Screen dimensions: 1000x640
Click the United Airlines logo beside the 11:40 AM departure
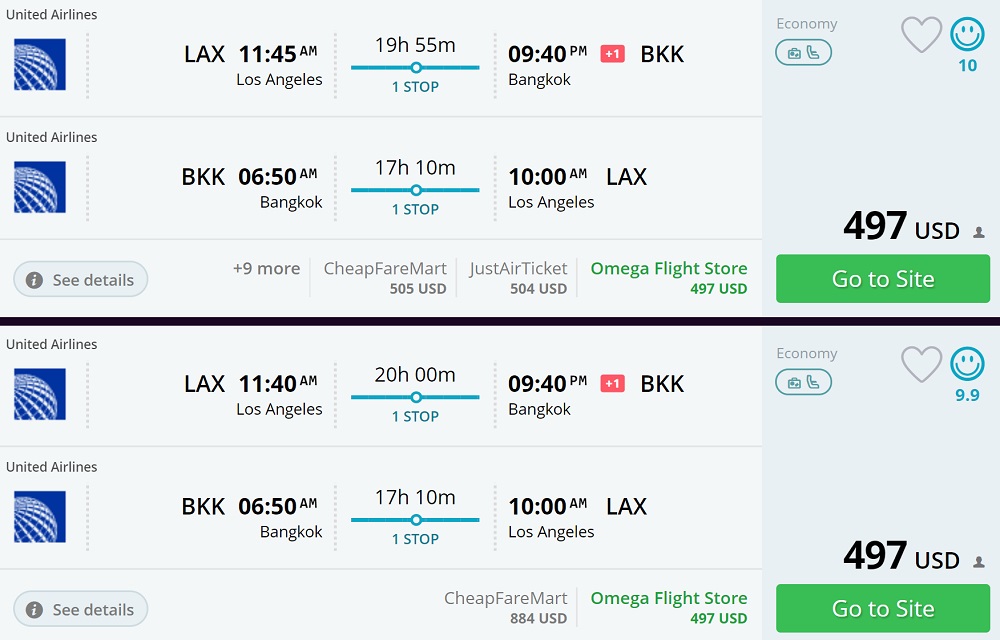pyautogui.click(x=40, y=394)
